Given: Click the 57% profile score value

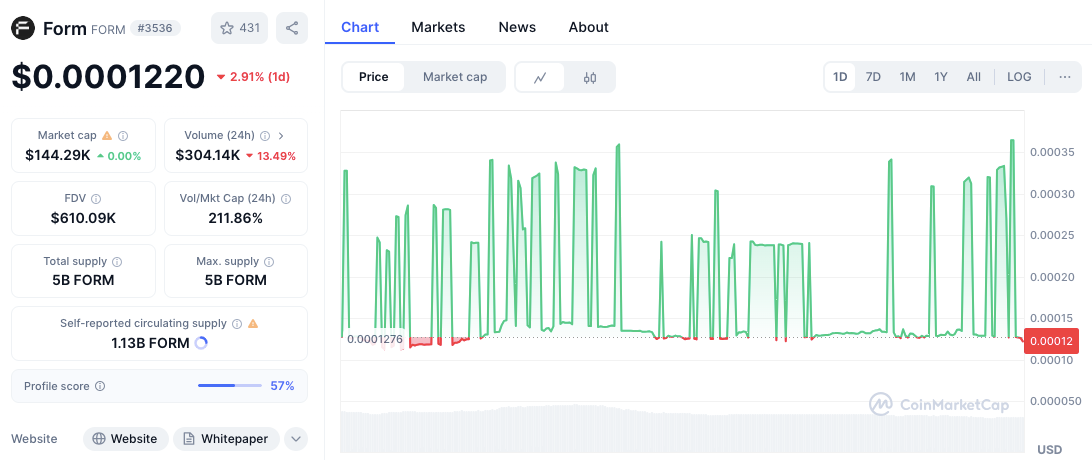Looking at the screenshot, I should [x=282, y=386].
